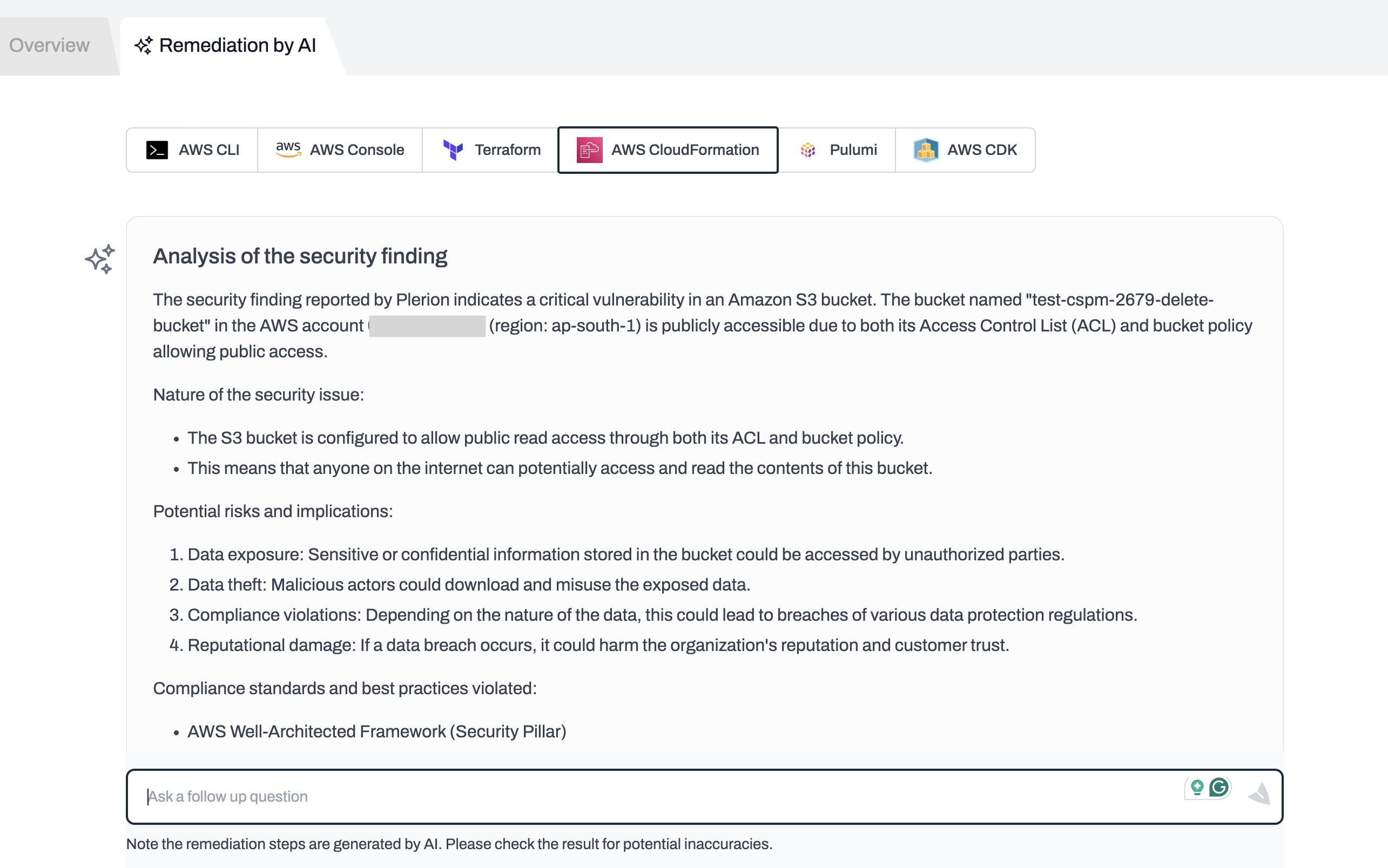1388x868 pixels.
Task: Send the follow up question arrow
Action: point(1259,794)
